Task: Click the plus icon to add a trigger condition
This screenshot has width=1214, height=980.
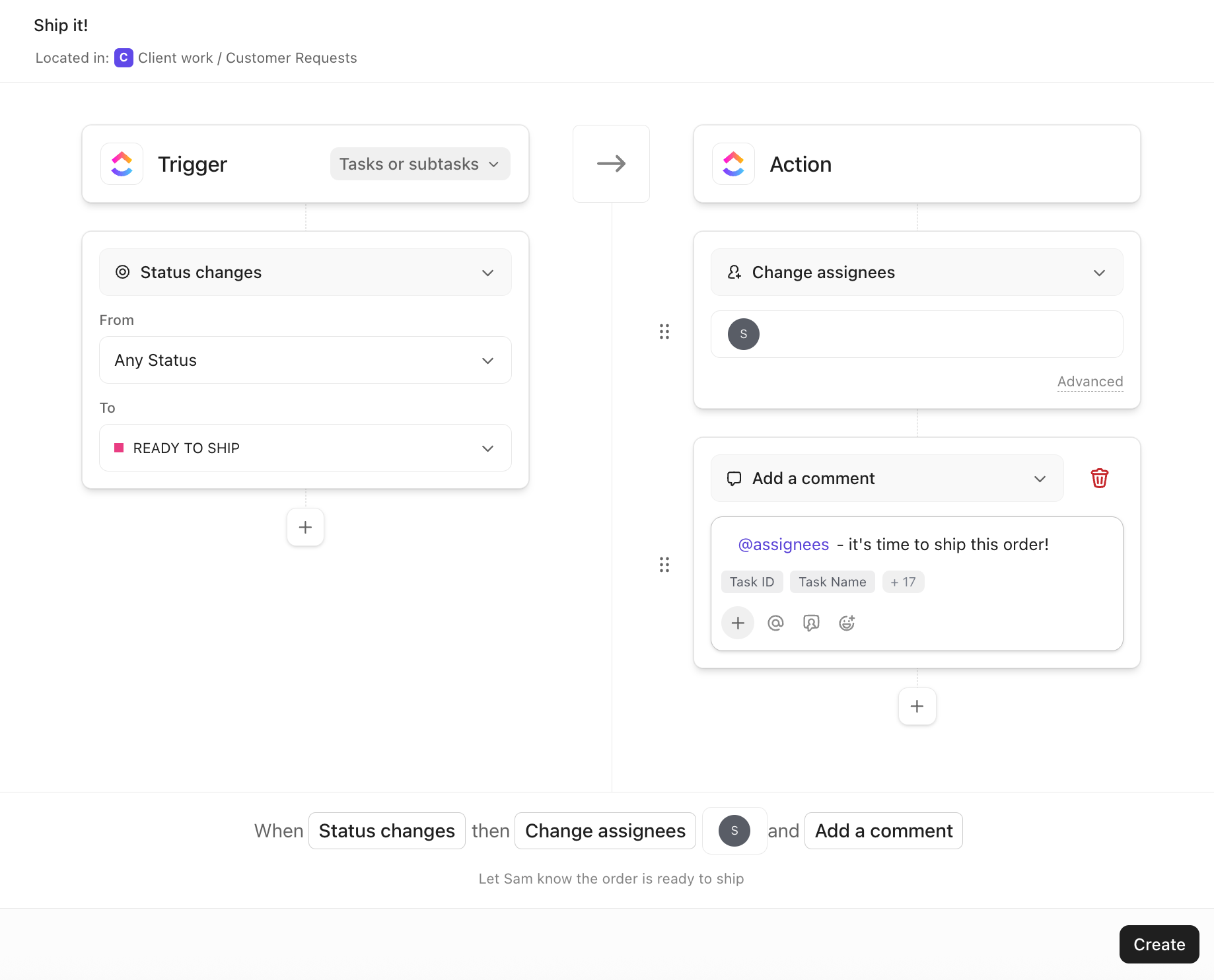Action: [x=304, y=526]
